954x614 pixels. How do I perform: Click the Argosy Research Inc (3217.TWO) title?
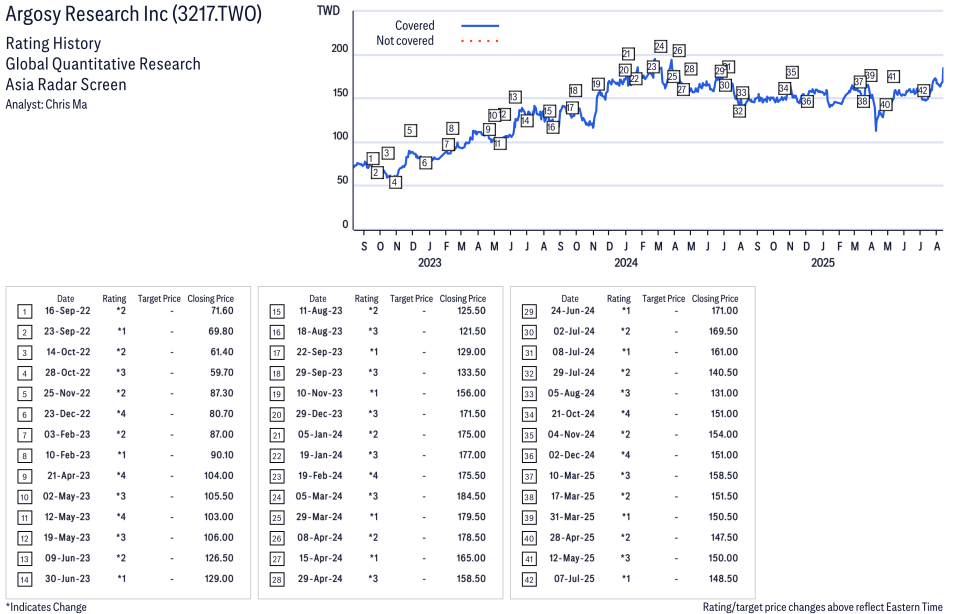[134, 13]
